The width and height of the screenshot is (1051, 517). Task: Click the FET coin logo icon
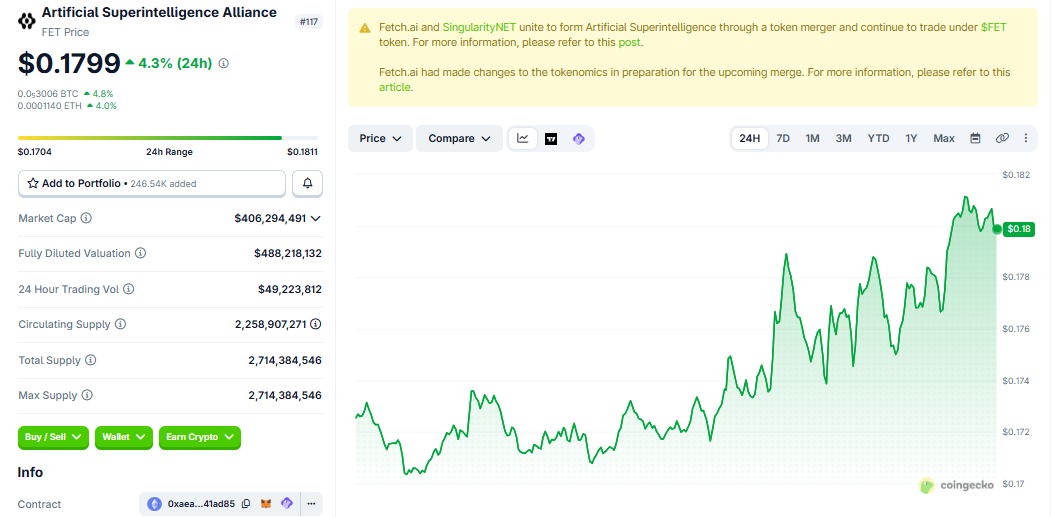coord(27,21)
